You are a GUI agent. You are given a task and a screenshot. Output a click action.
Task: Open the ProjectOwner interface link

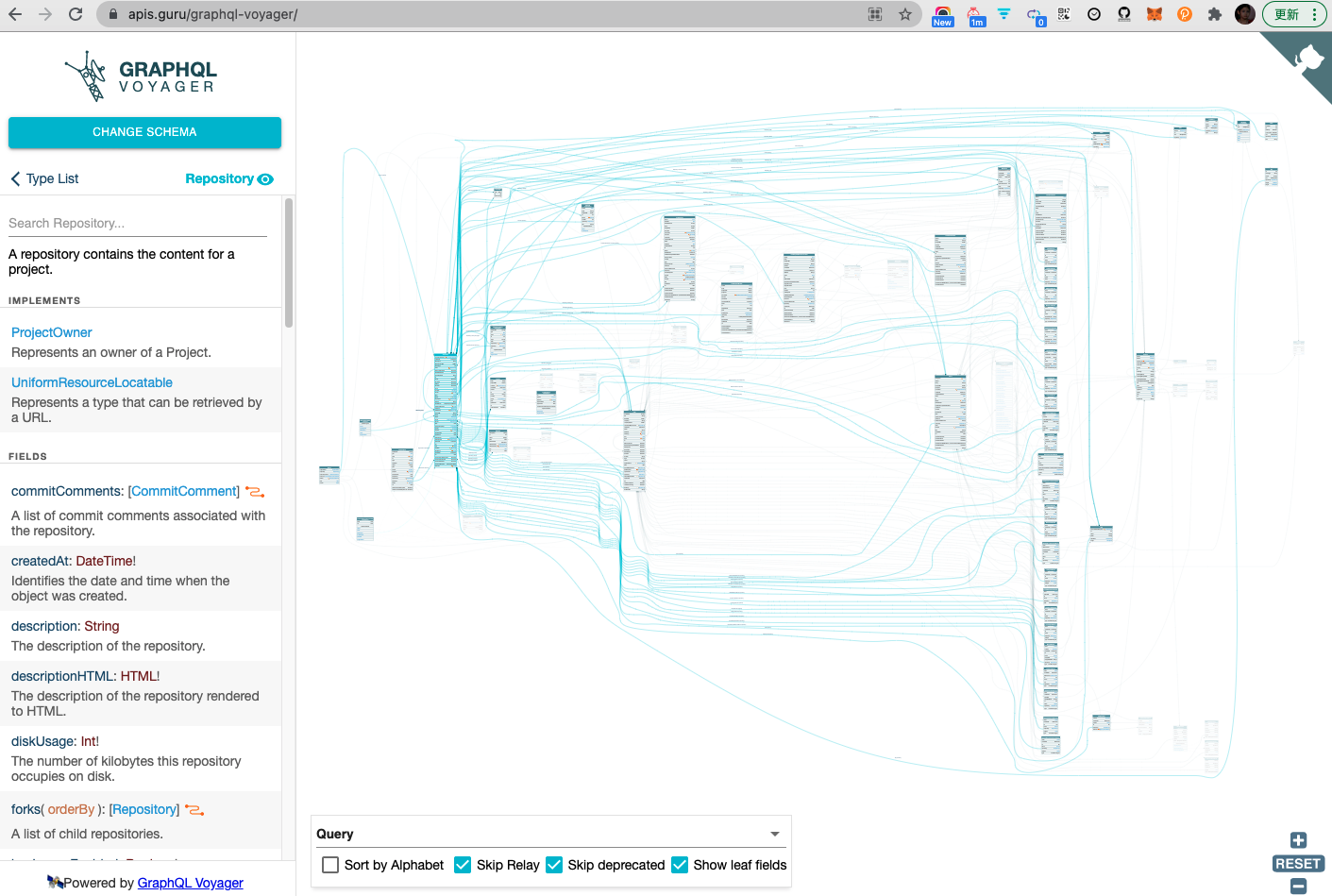tap(52, 332)
